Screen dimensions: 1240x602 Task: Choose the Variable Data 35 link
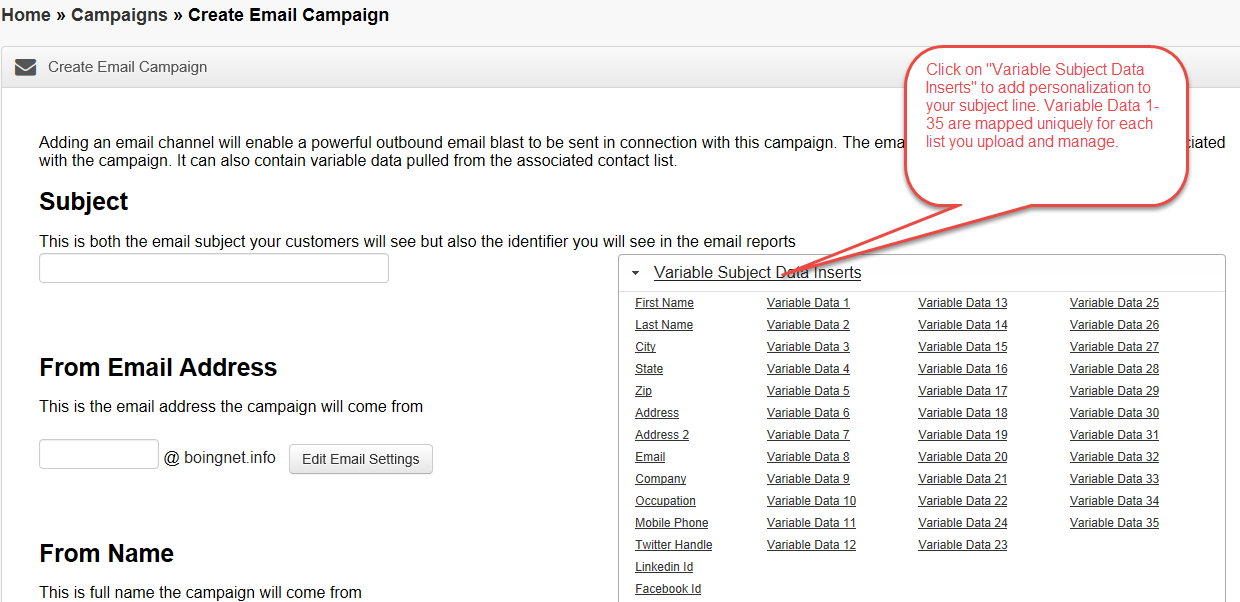coord(1114,523)
